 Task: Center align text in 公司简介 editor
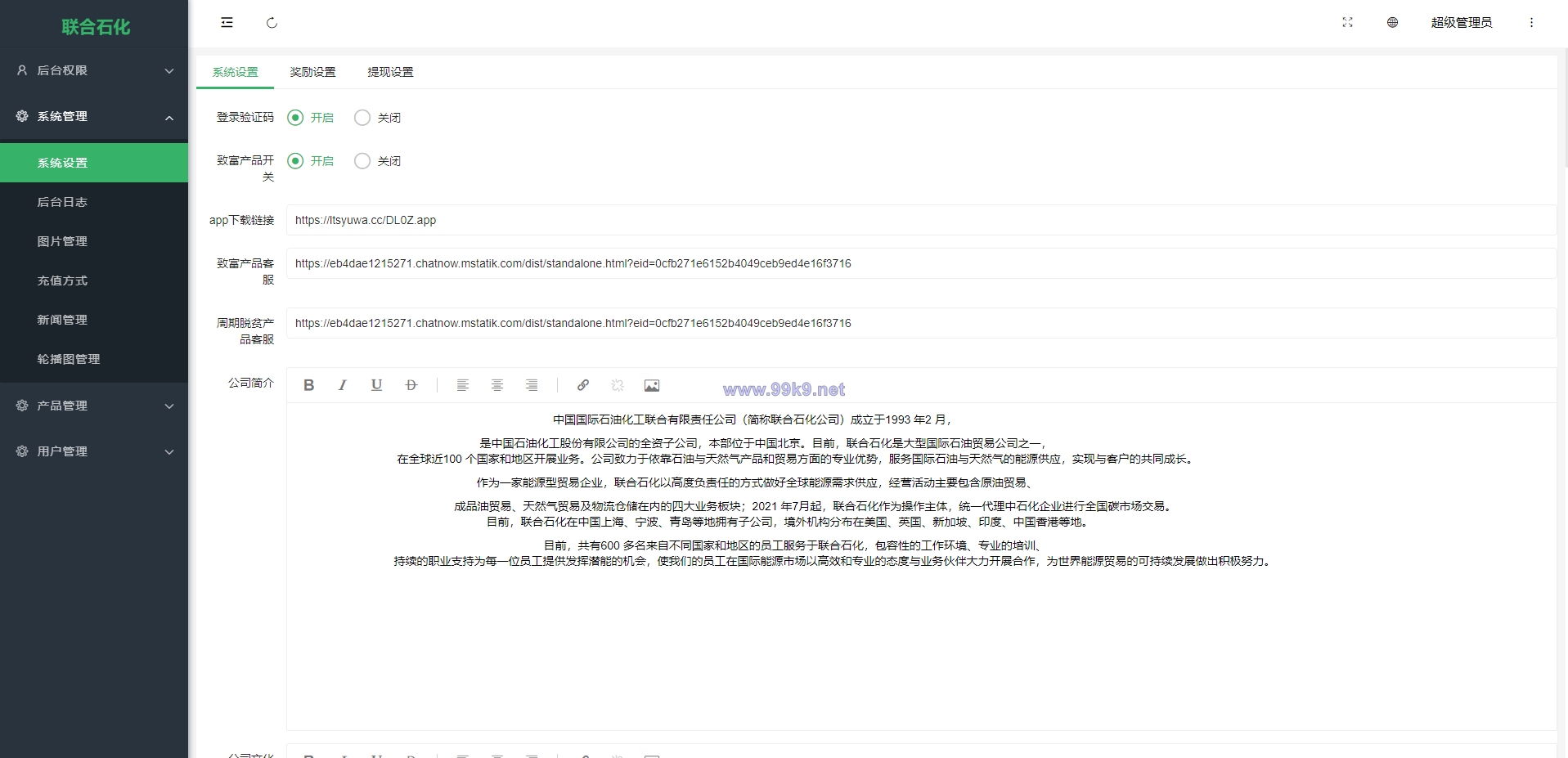[x=496, y=385]
